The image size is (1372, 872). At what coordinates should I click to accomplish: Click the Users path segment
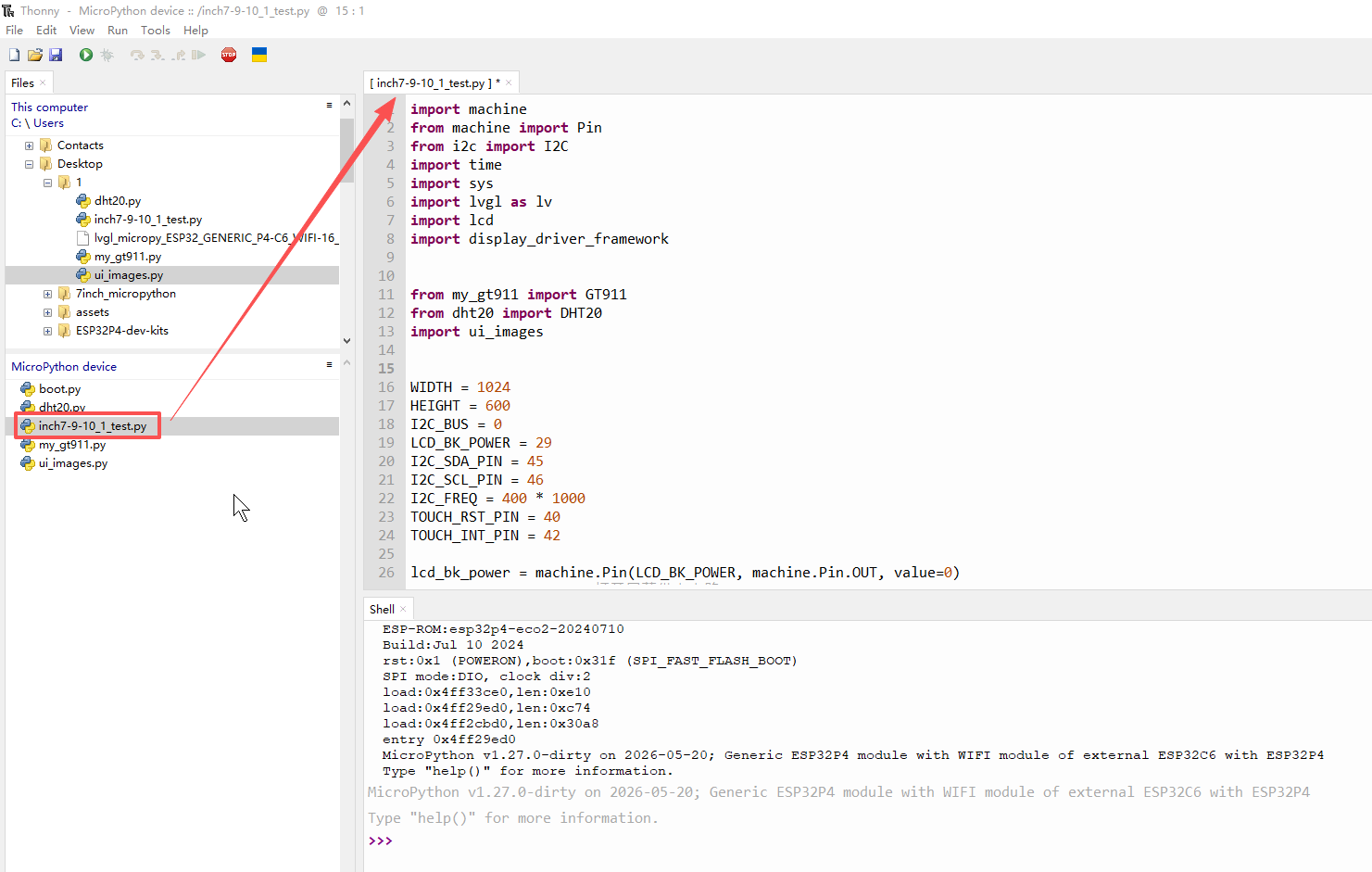(49, 123)
